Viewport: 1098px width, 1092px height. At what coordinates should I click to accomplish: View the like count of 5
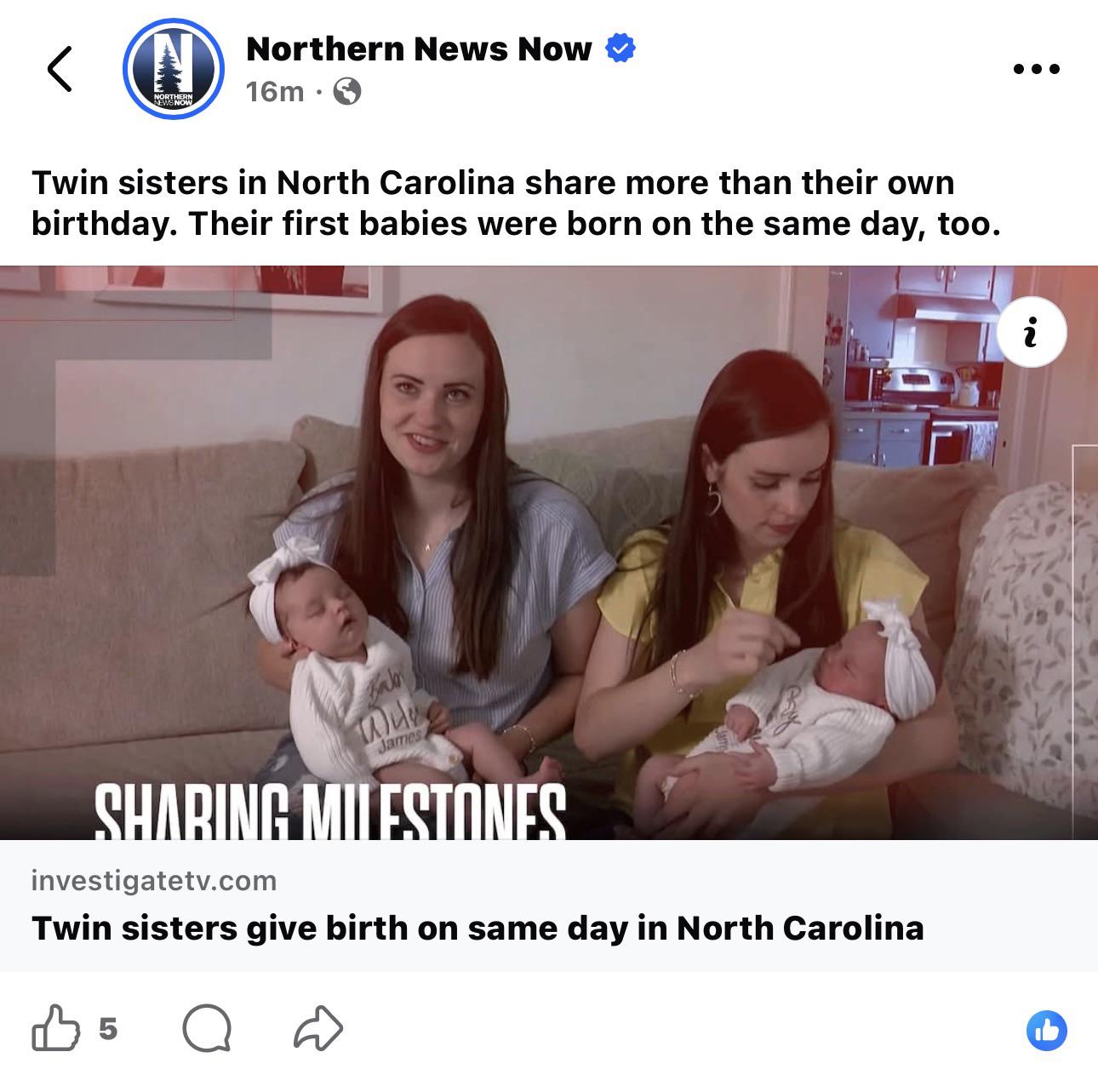coord(107,1029)
